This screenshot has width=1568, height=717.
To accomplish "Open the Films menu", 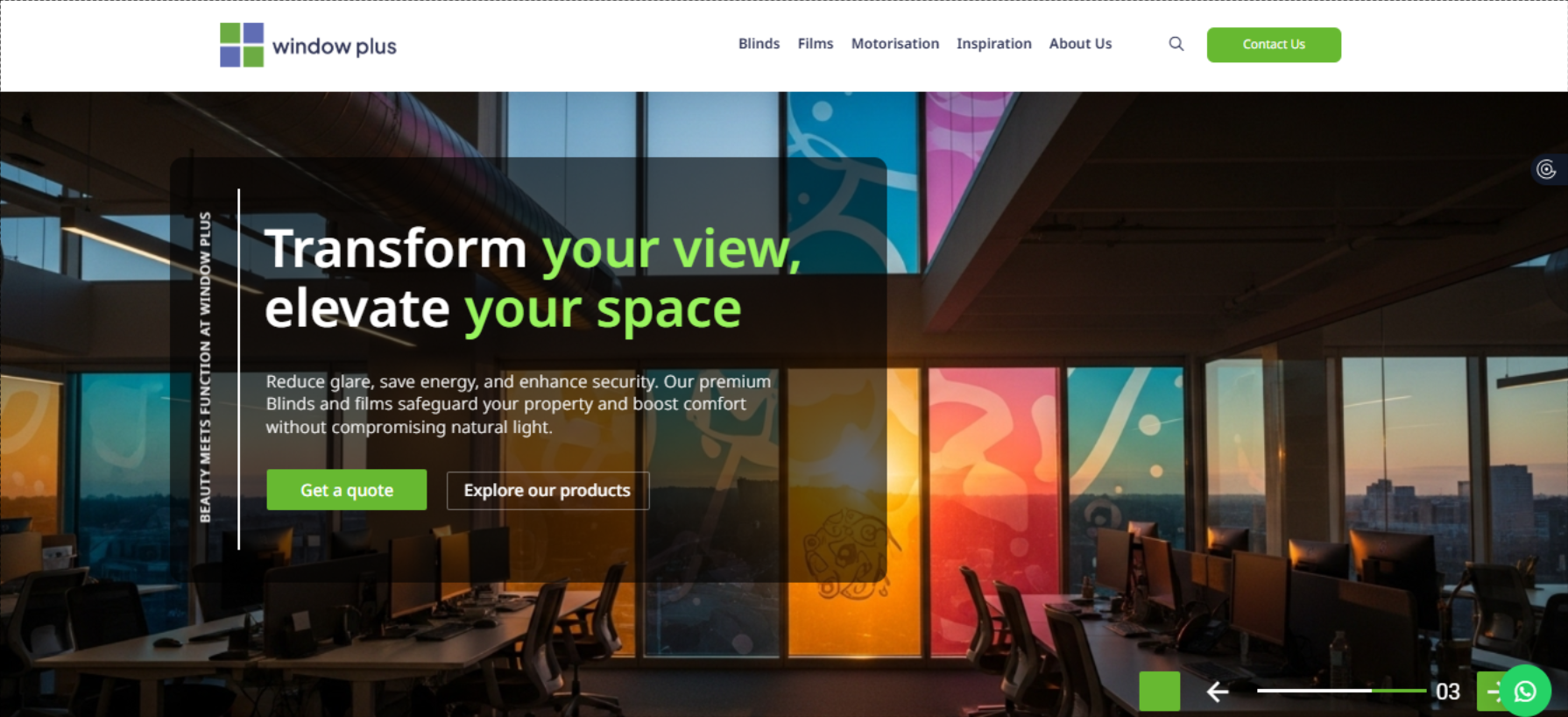I will pyautogui.click(x=816, y=44).
